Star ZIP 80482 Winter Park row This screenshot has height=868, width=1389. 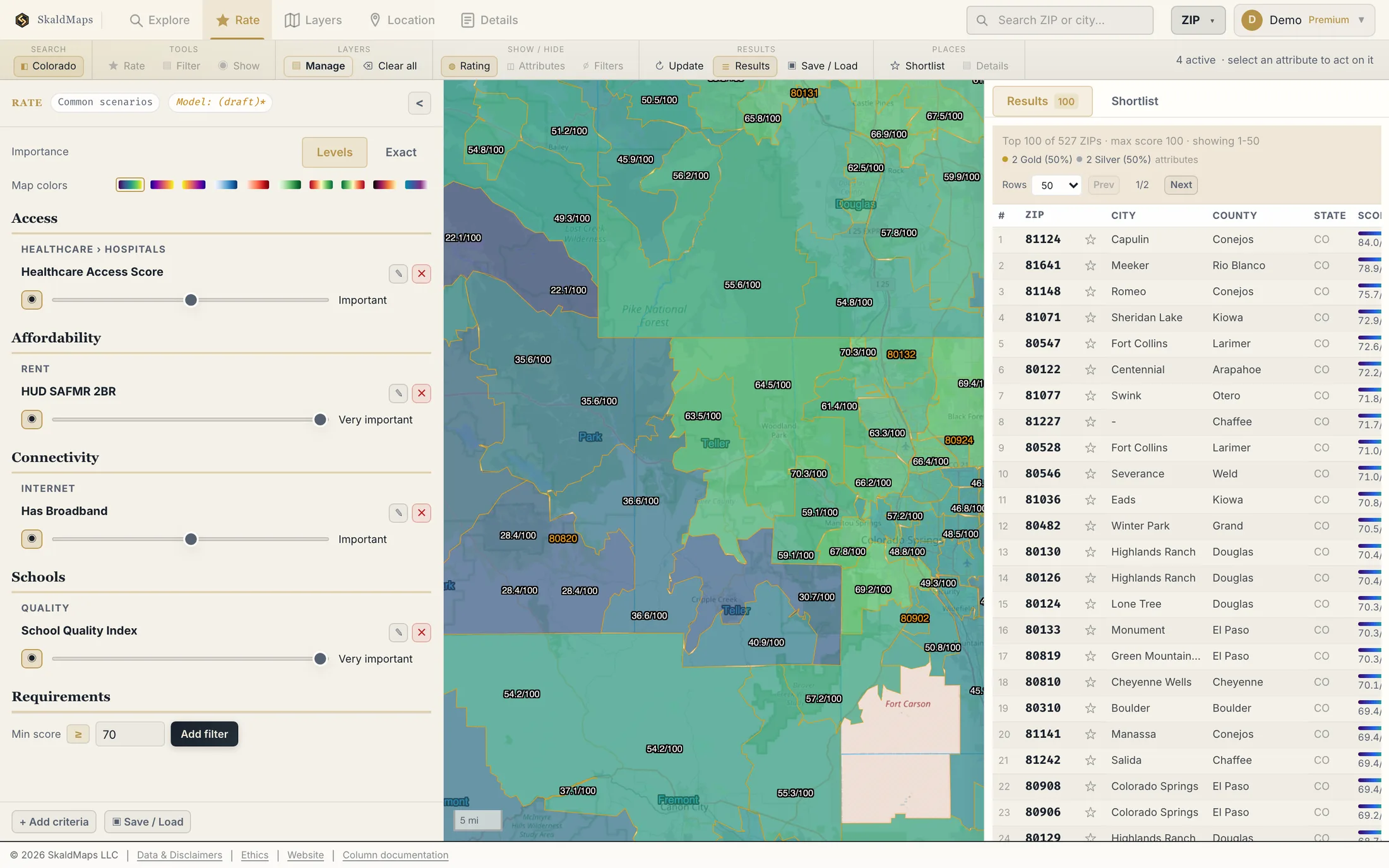pyautogui.click(x=1090, y=526)
